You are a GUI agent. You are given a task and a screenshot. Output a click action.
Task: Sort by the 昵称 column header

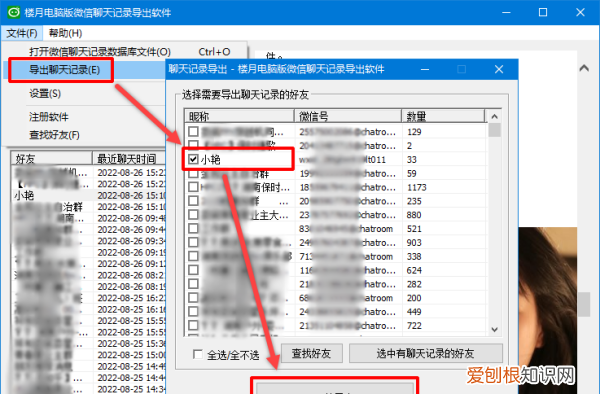(239, 116)
